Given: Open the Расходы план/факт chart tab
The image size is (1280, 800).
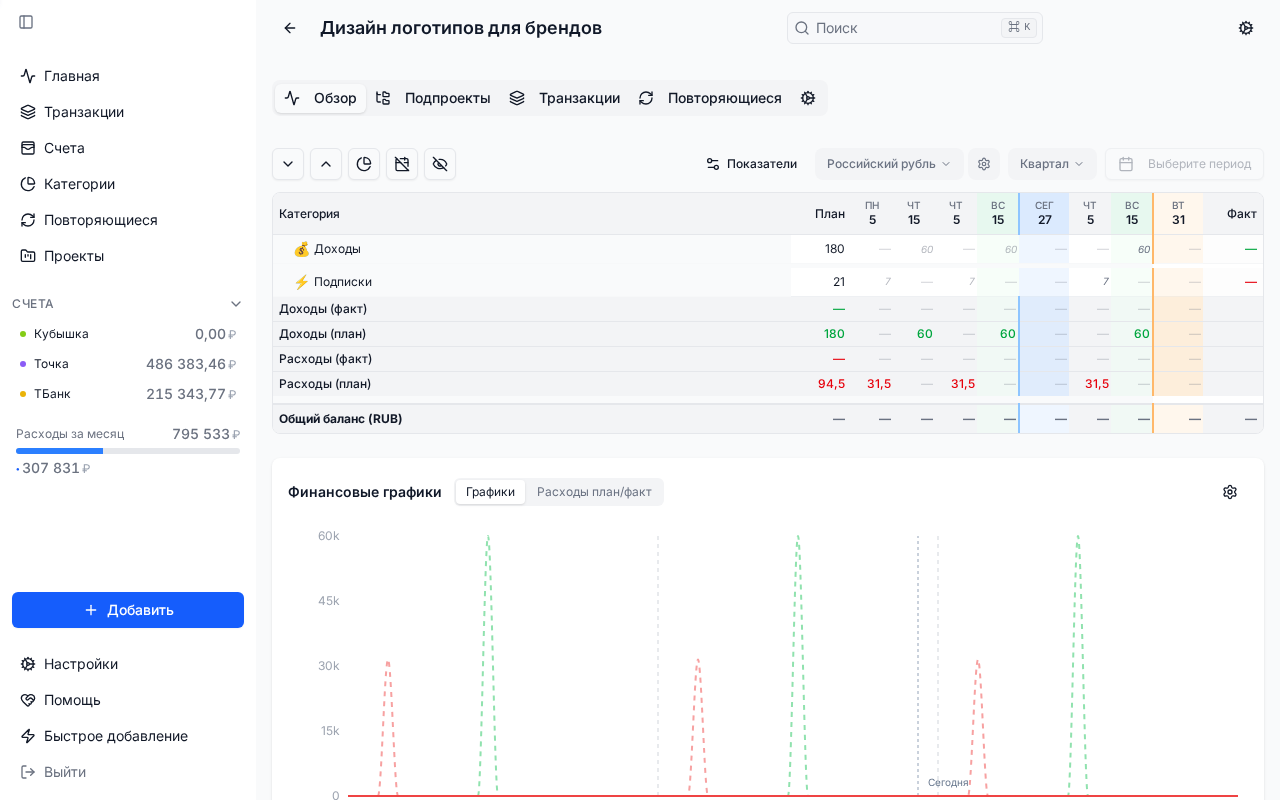Looking at the screenshot, I should pyautogui.click(x=595, y=492).
